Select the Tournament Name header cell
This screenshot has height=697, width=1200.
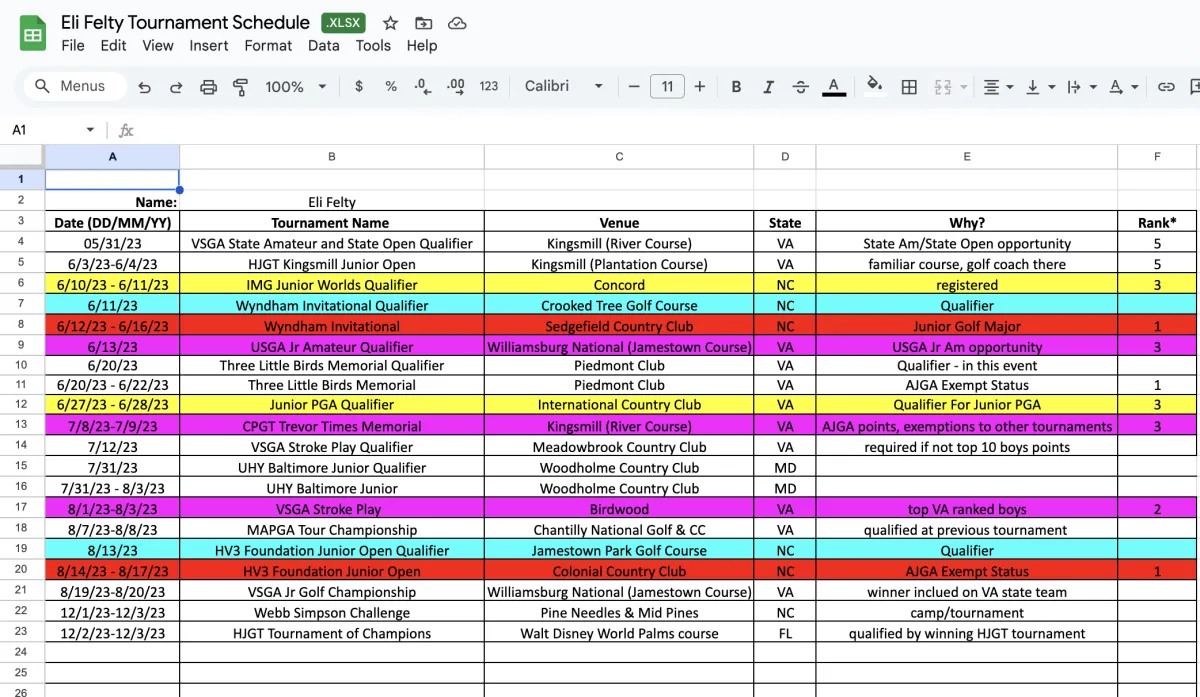pyautogui.click(x=332, y=223)
